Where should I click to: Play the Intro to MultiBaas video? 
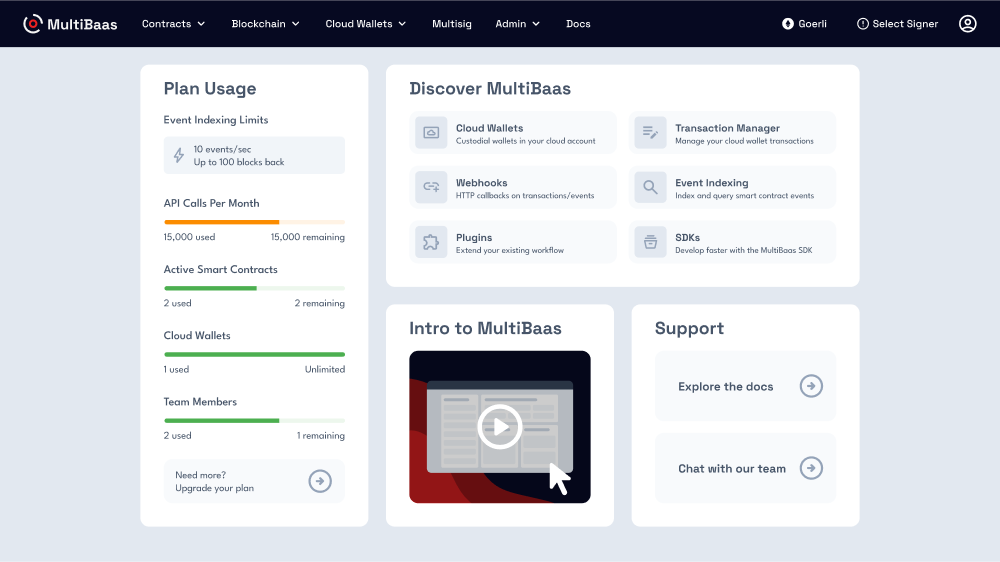(x=499, y=427)
